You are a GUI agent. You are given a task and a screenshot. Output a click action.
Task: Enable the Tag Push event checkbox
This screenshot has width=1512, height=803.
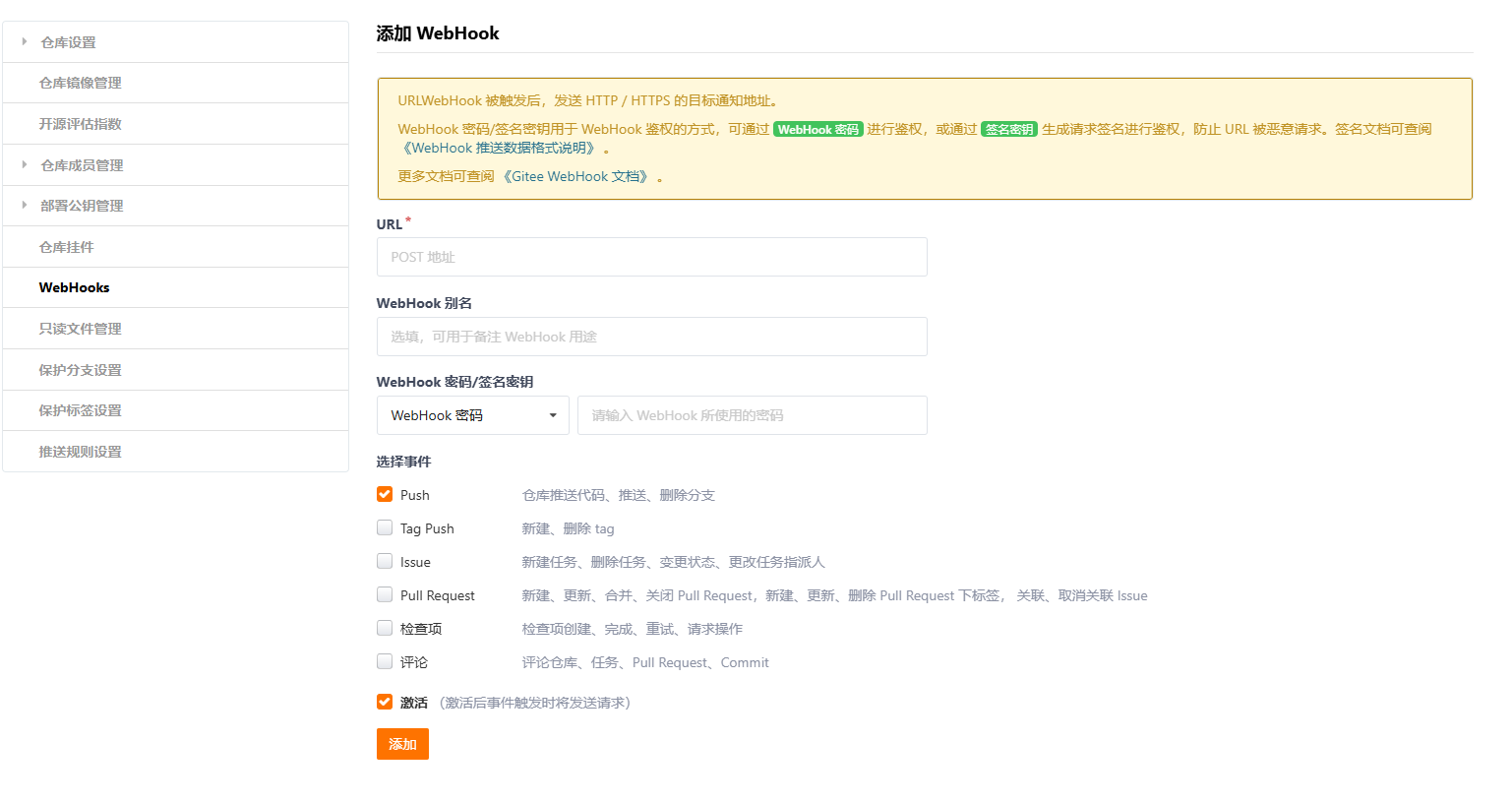[x=385, y=527]
